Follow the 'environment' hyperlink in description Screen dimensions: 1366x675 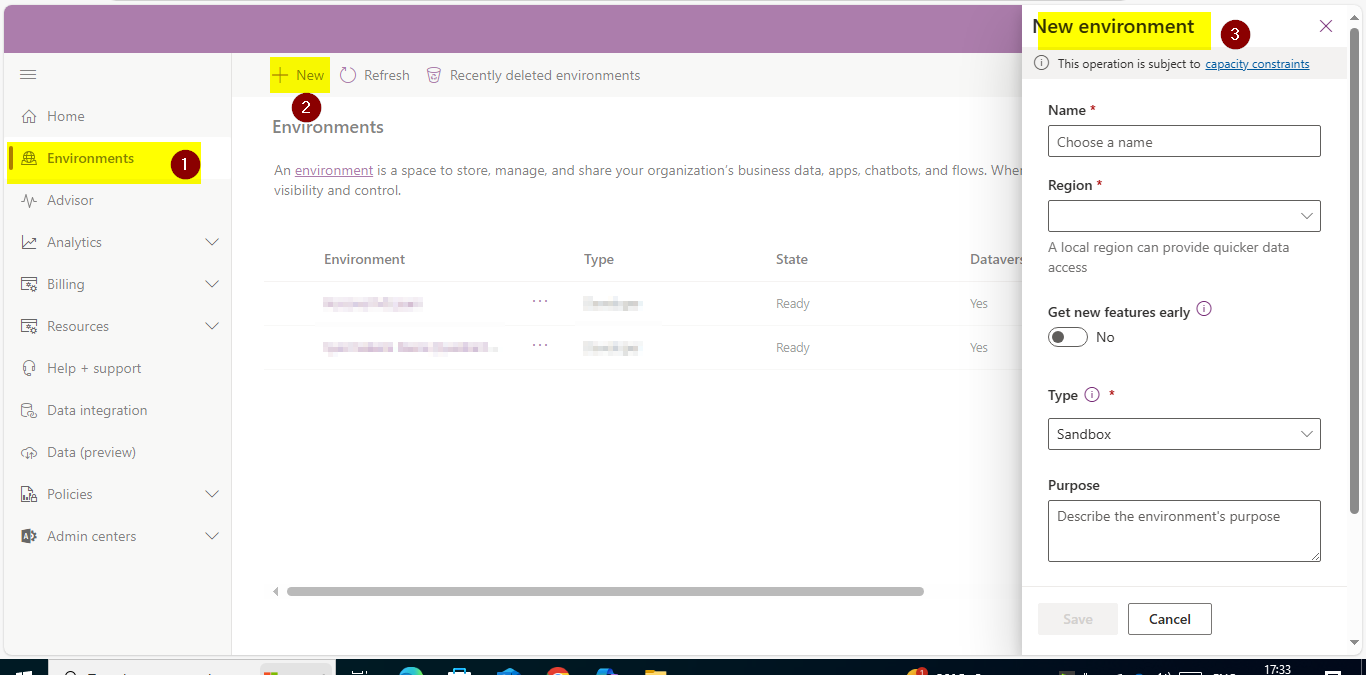334,170
